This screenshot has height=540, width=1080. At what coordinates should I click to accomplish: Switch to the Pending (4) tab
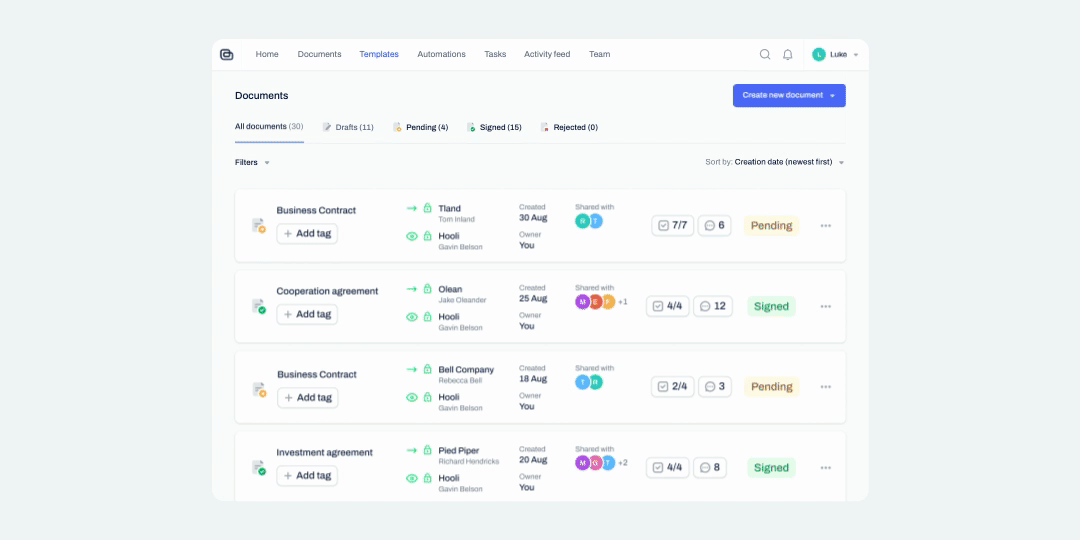click(x=421, y=127)
